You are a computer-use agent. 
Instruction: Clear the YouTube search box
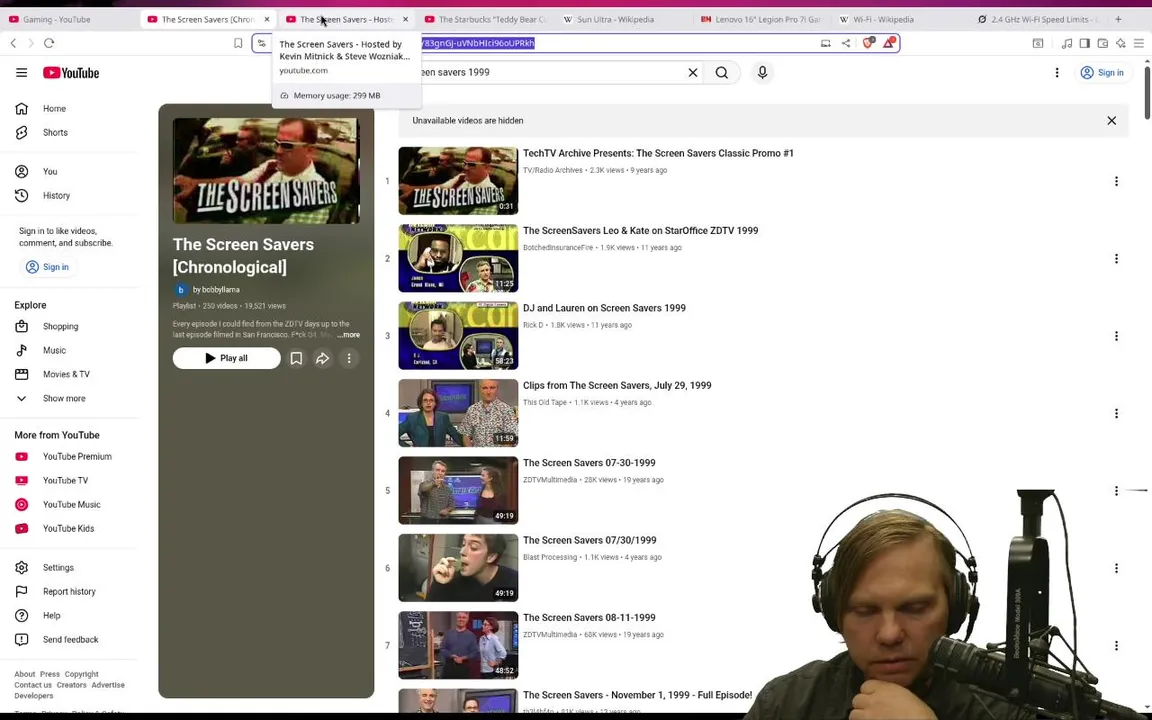click(692, 73)
